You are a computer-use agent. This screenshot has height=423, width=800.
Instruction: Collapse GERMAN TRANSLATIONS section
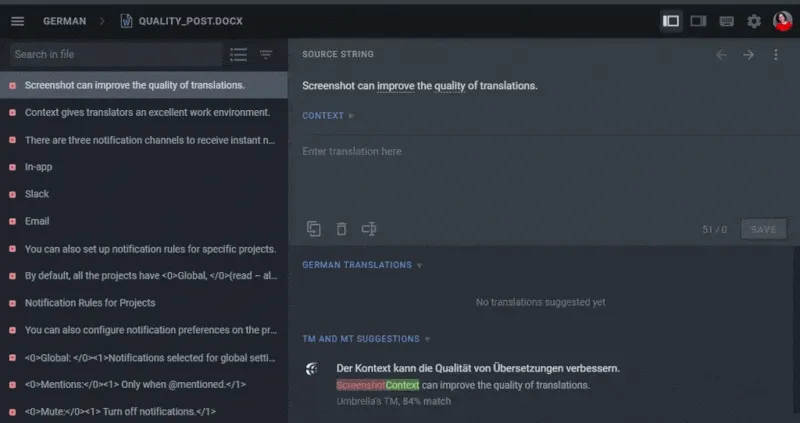[x=362, y=265]
